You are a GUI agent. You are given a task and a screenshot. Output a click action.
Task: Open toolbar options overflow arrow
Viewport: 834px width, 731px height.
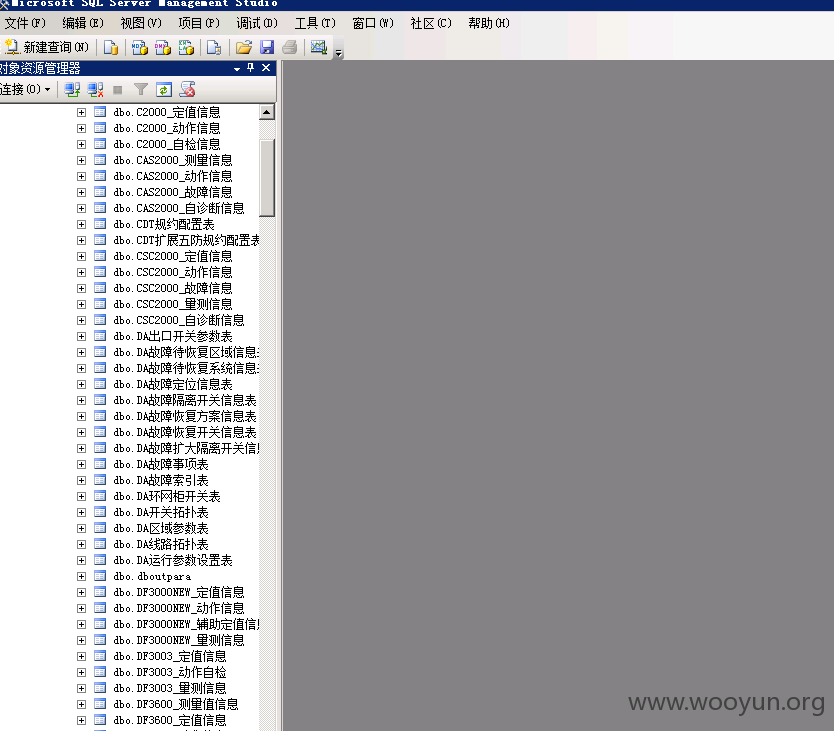[x=338, y=52]
